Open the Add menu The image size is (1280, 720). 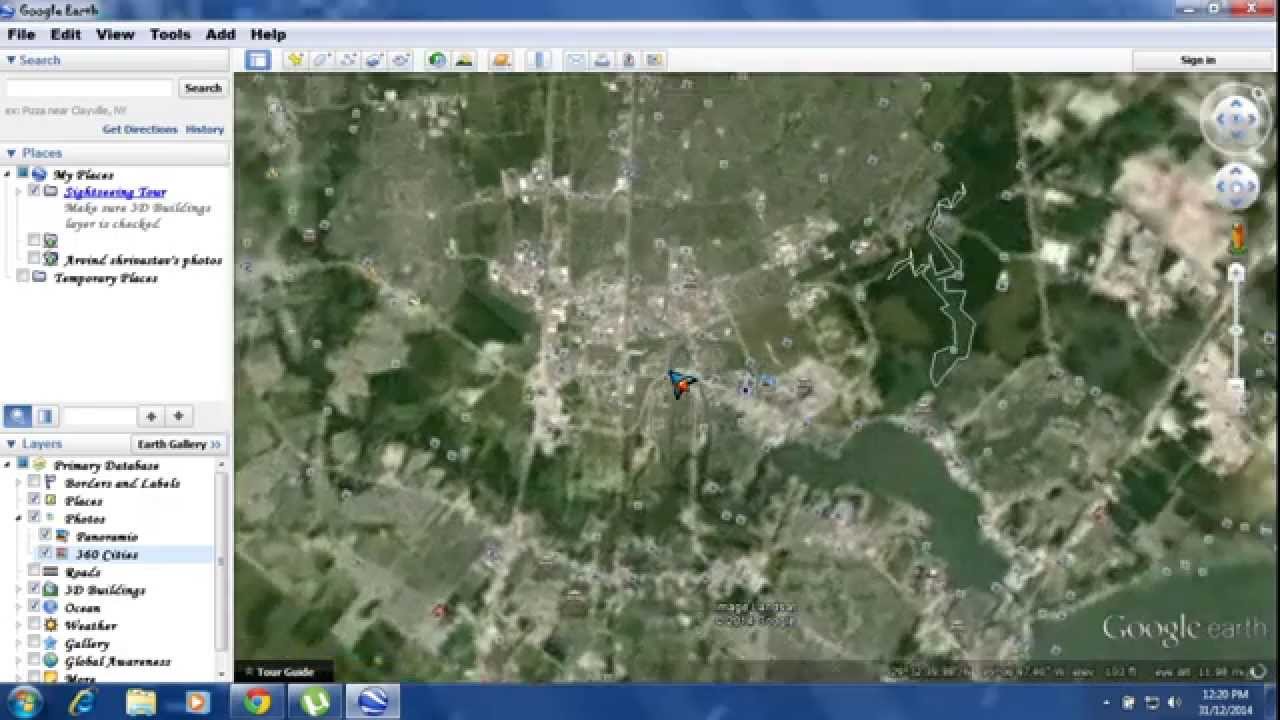220,34
